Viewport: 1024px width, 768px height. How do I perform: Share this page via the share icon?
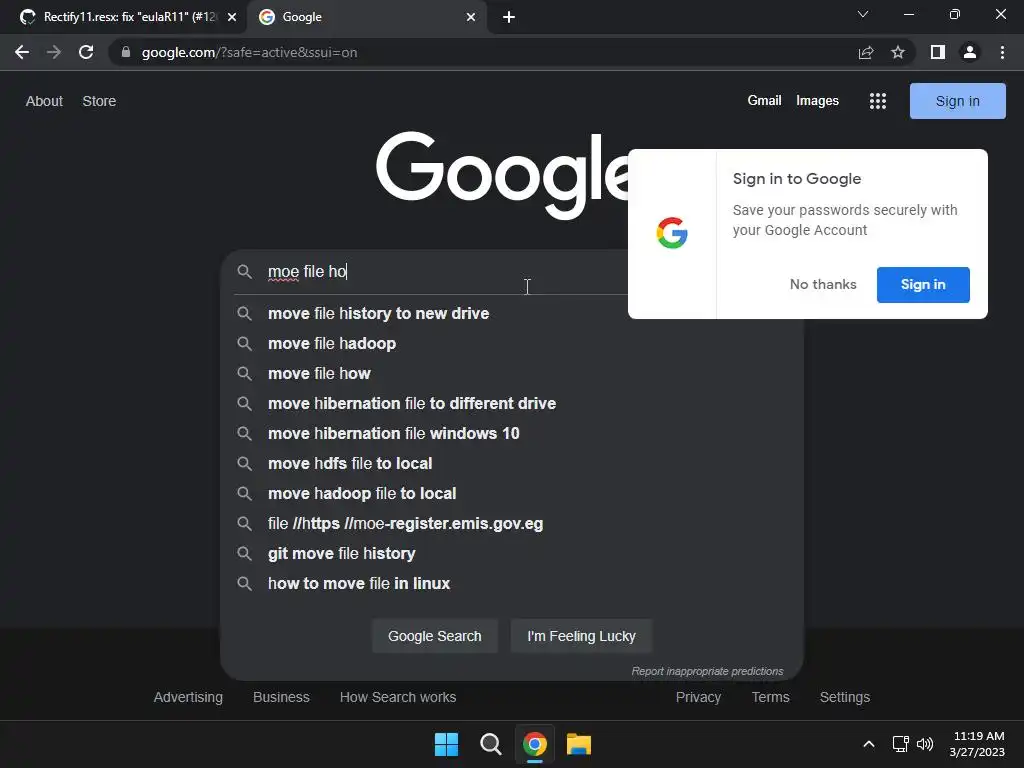click(866, 52)
